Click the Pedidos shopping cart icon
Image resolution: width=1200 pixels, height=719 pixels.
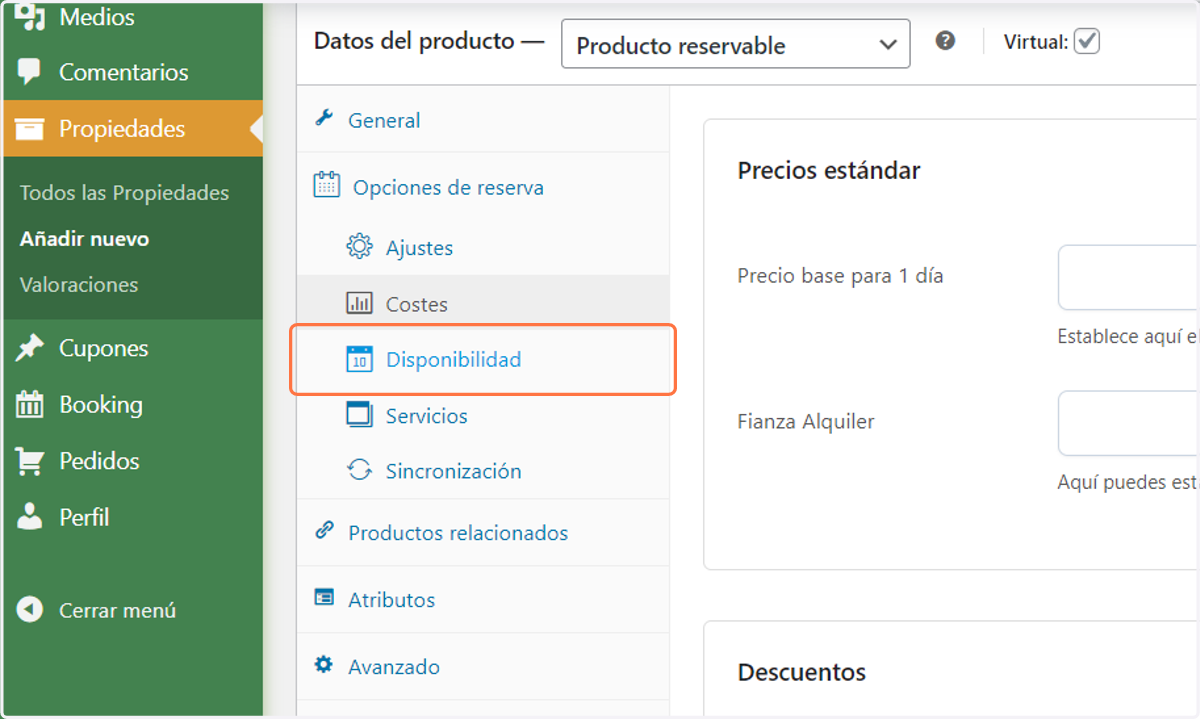pos(30,461)
